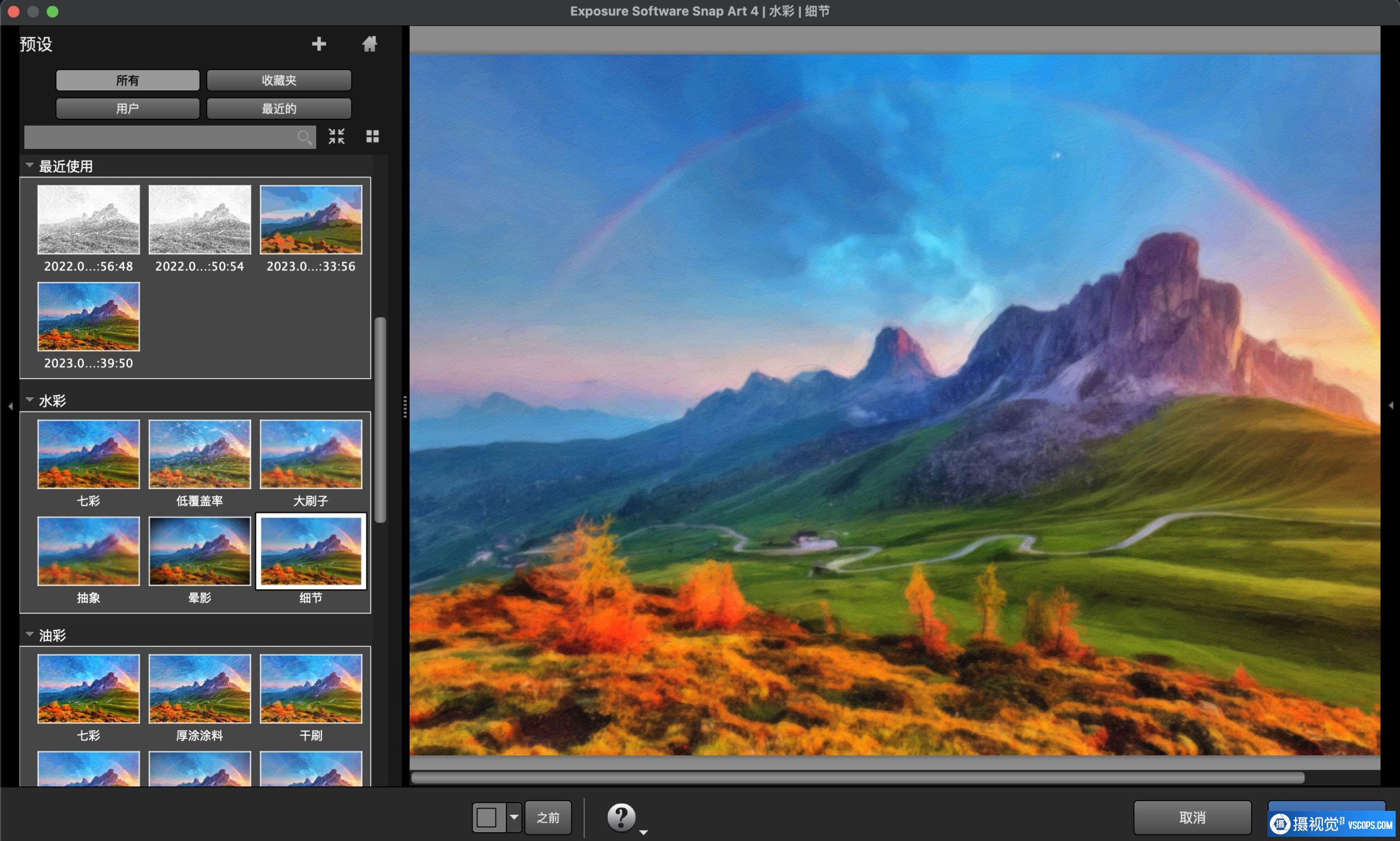Click the collapse-all arrows icon

pyautogui.click(x=336, y=136)
